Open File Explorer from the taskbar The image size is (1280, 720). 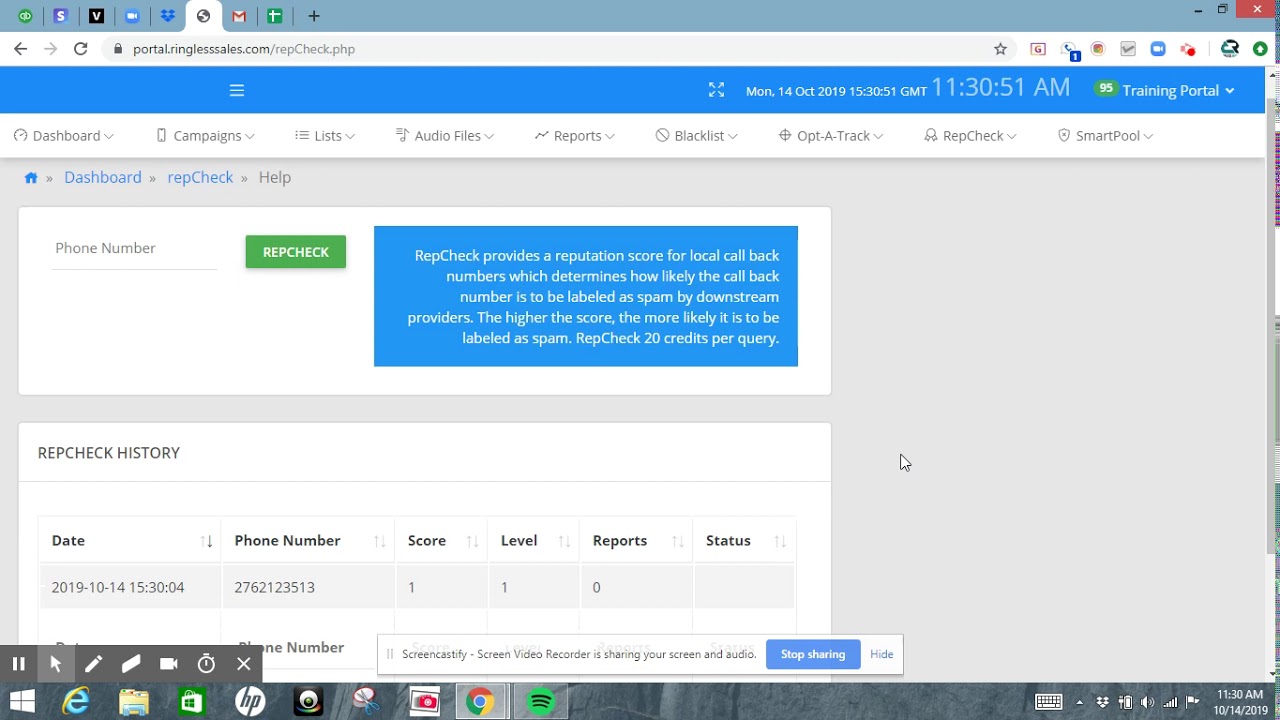[134, 702]
